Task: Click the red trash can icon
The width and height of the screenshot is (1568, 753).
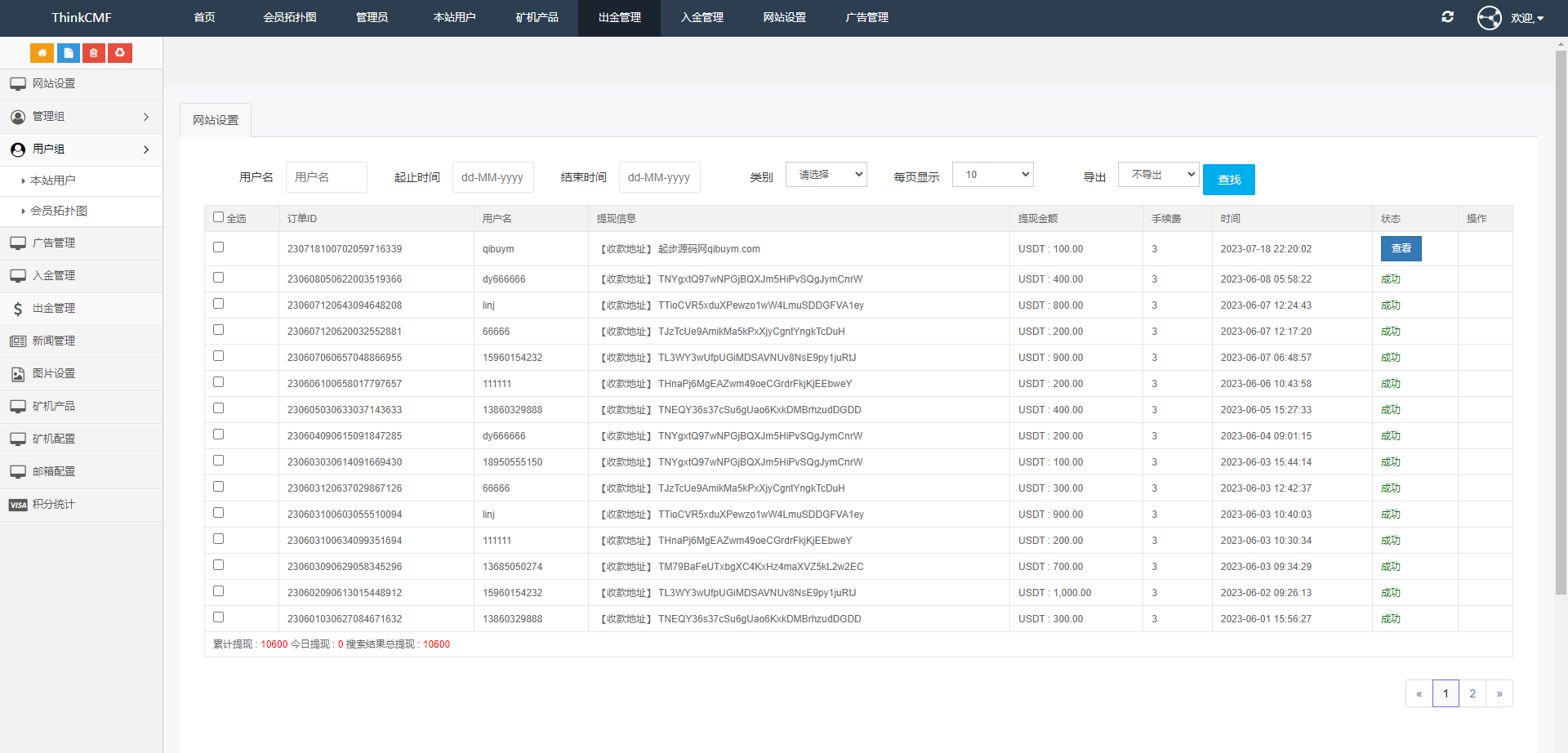Action: [x=94, y=53]
